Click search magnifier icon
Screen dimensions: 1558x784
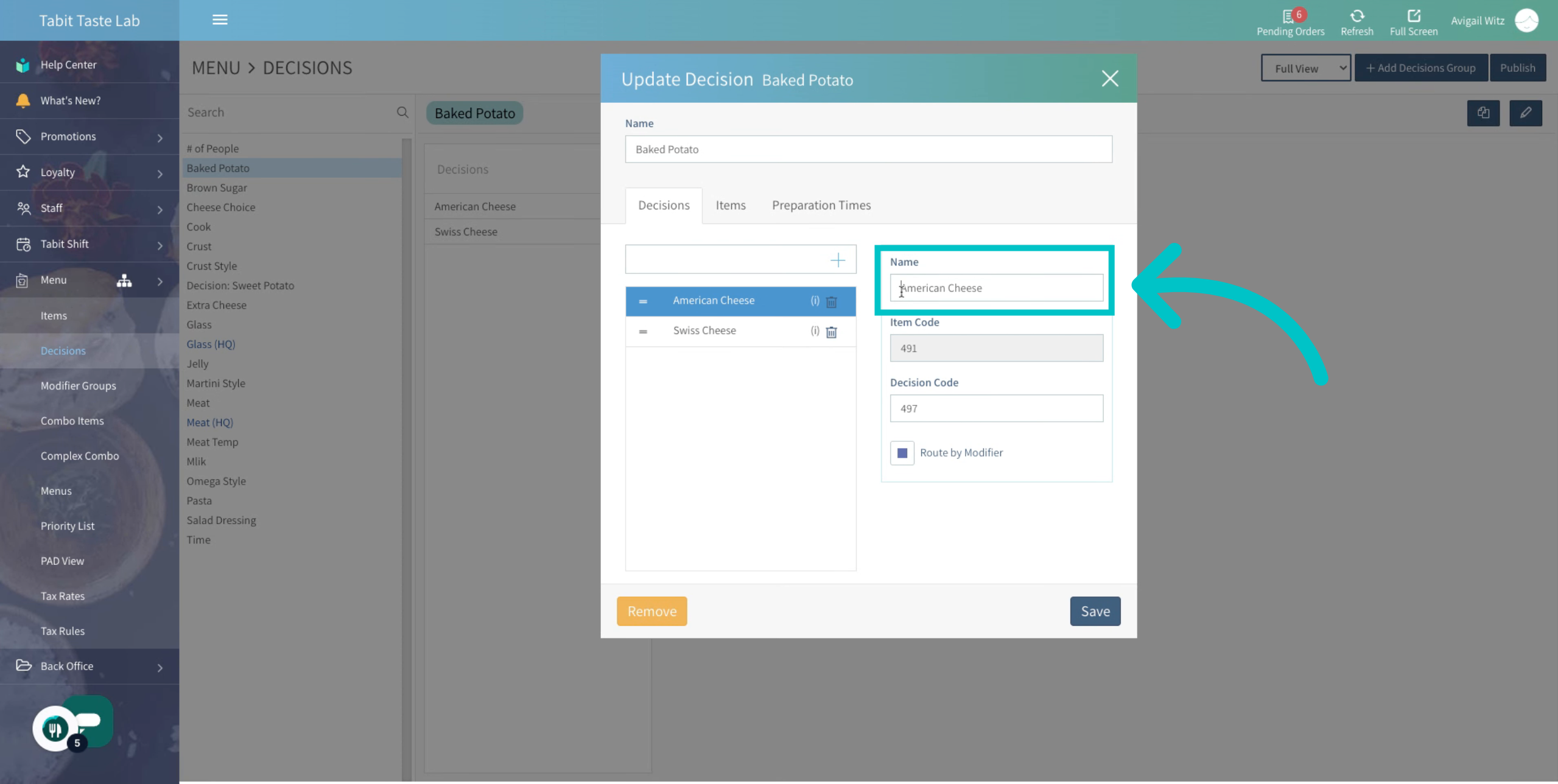click(402, 113)
